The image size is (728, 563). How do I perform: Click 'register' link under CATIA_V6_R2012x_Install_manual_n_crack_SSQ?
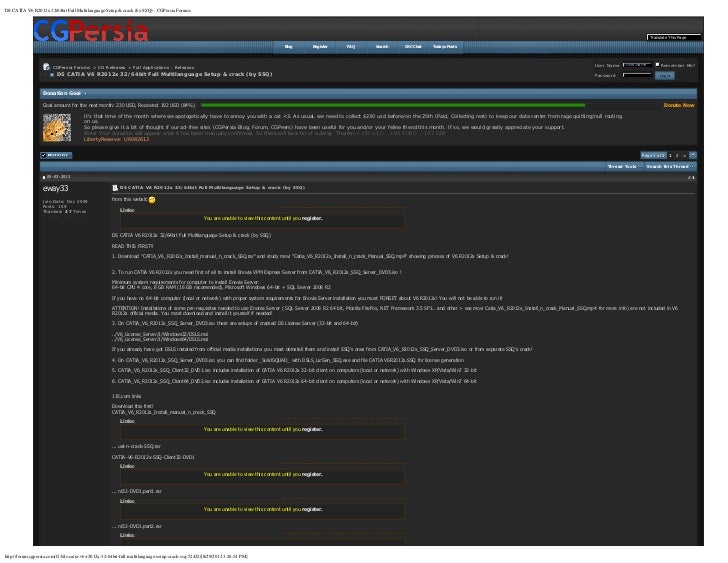tap(312, 429)
